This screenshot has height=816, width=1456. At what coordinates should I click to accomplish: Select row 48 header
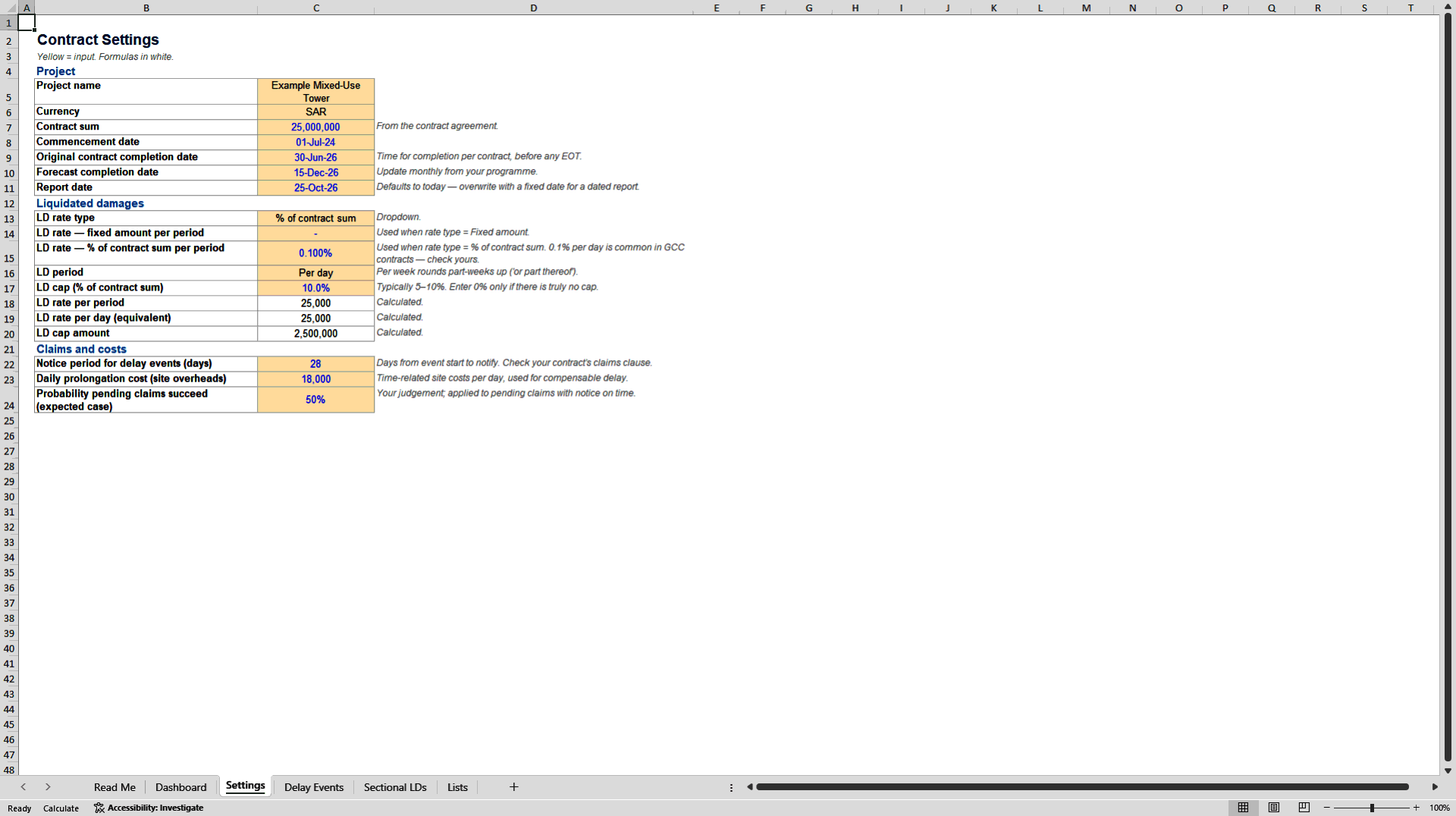click(9, 770)
